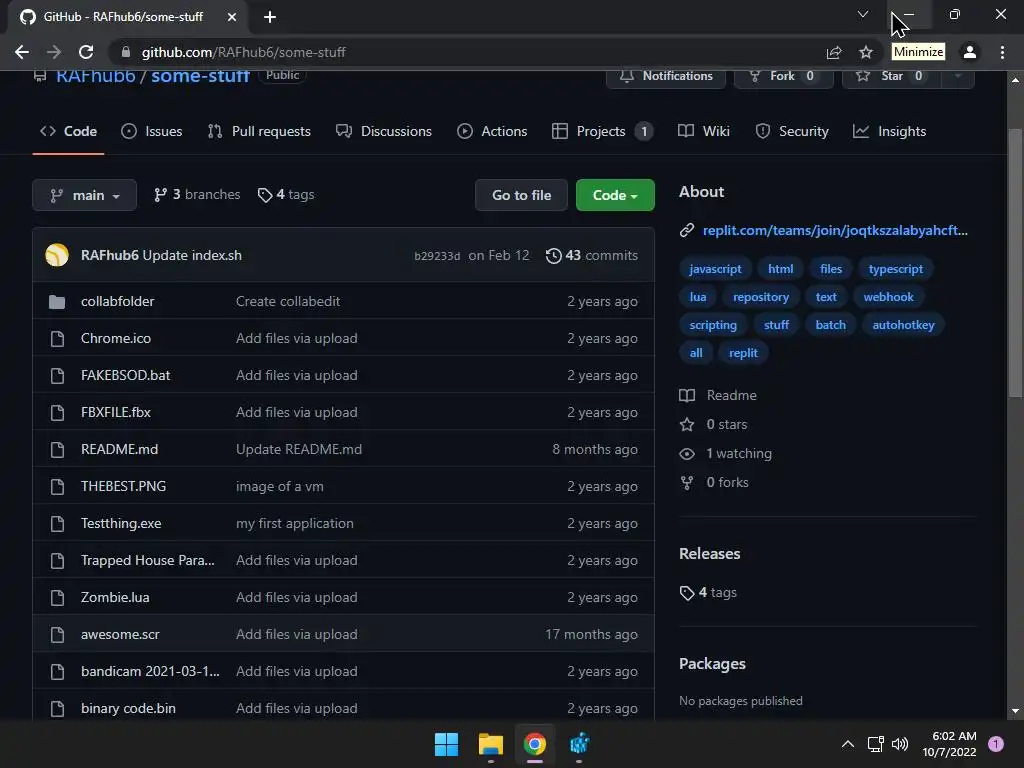Screen dimensions: 1024x768
Task: Switch to the Code tab
Action: coord(69,131)
